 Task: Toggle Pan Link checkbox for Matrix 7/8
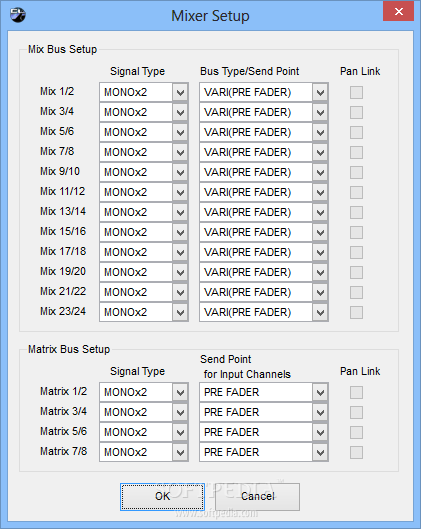click(x=356, y=452)
